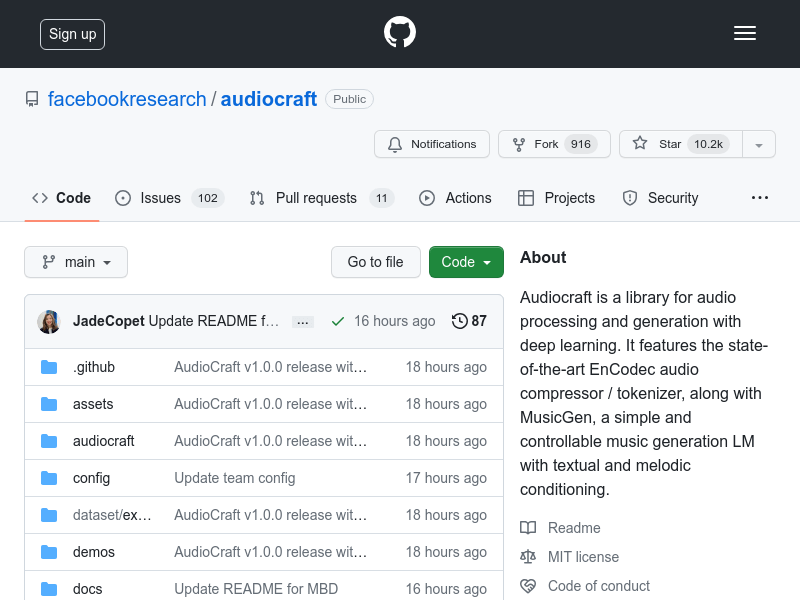Open the MIT license link
The width and height of the screenshot is (800, 600).
click(x=583, y=557)
